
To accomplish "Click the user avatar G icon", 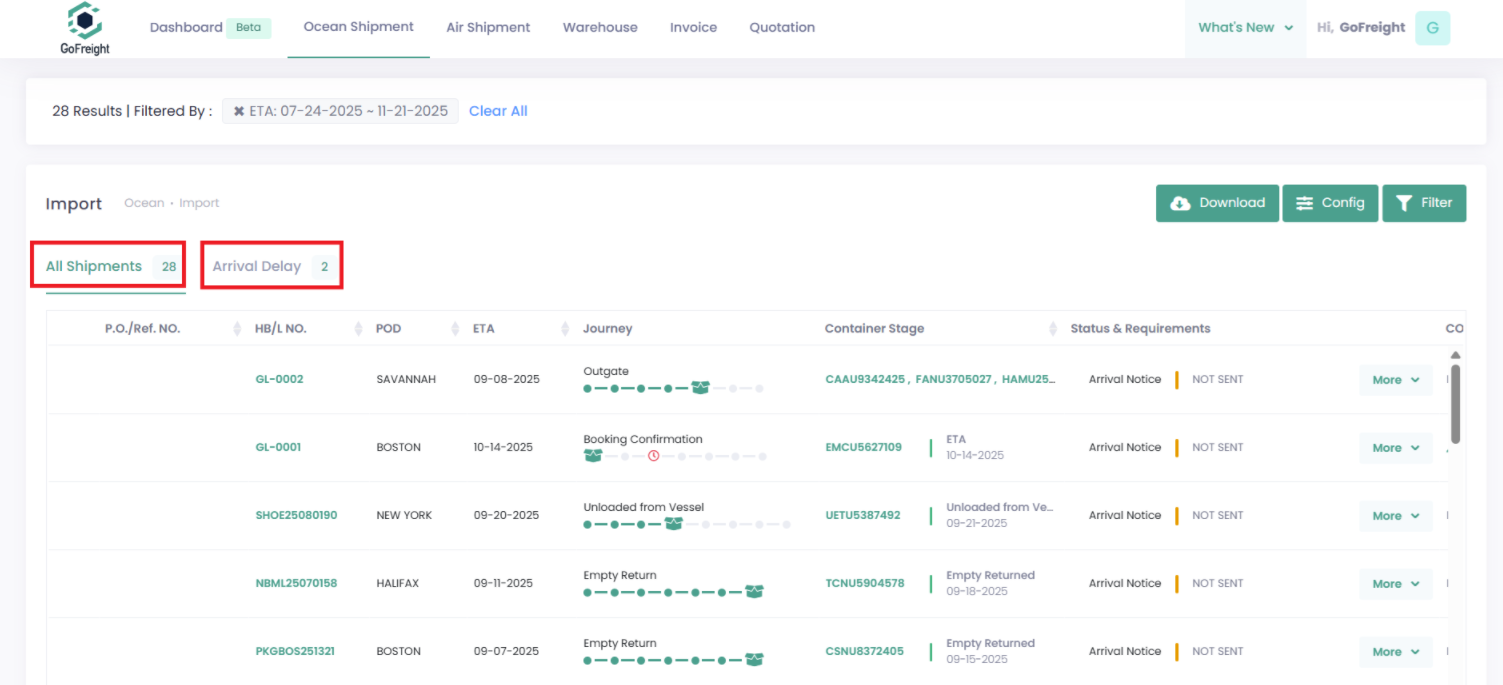I will tap(1432, 28).
